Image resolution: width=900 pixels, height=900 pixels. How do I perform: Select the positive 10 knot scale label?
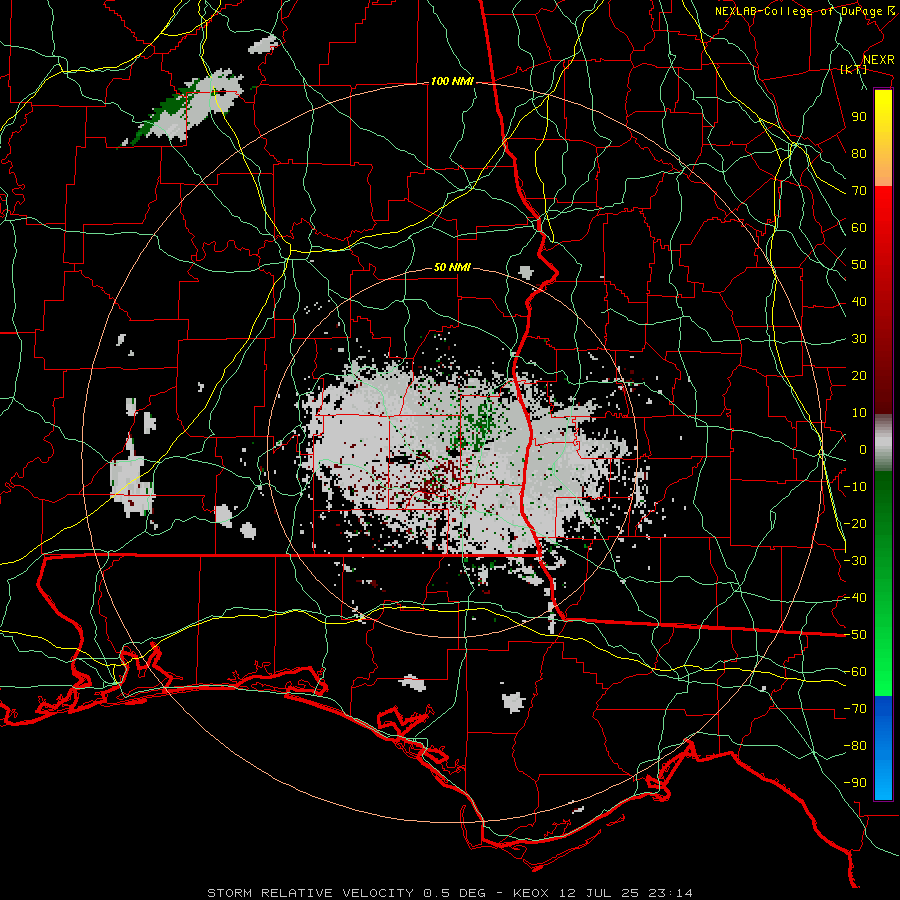click(x=859, y=413)
